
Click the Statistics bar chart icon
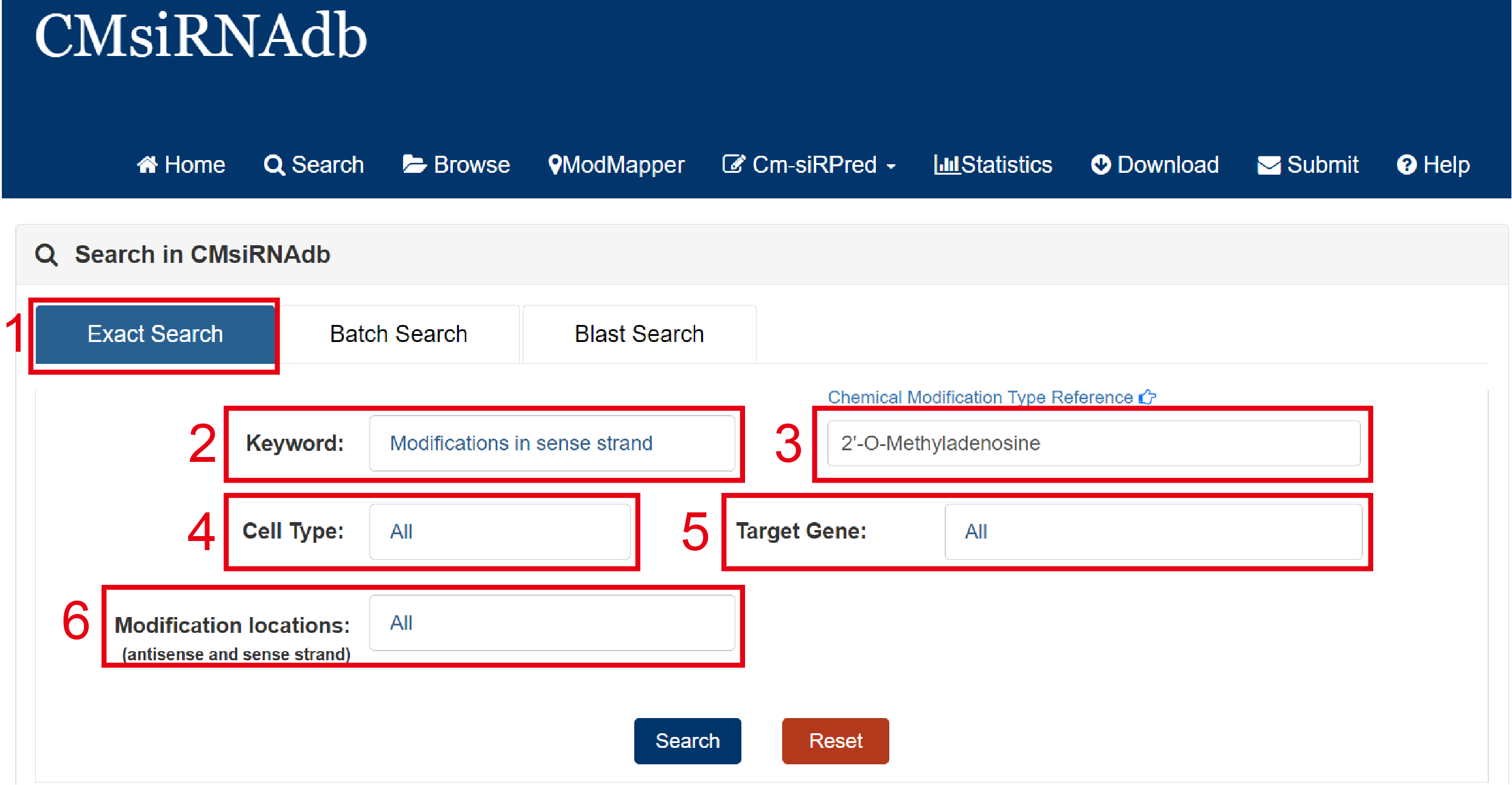[947, 164]
